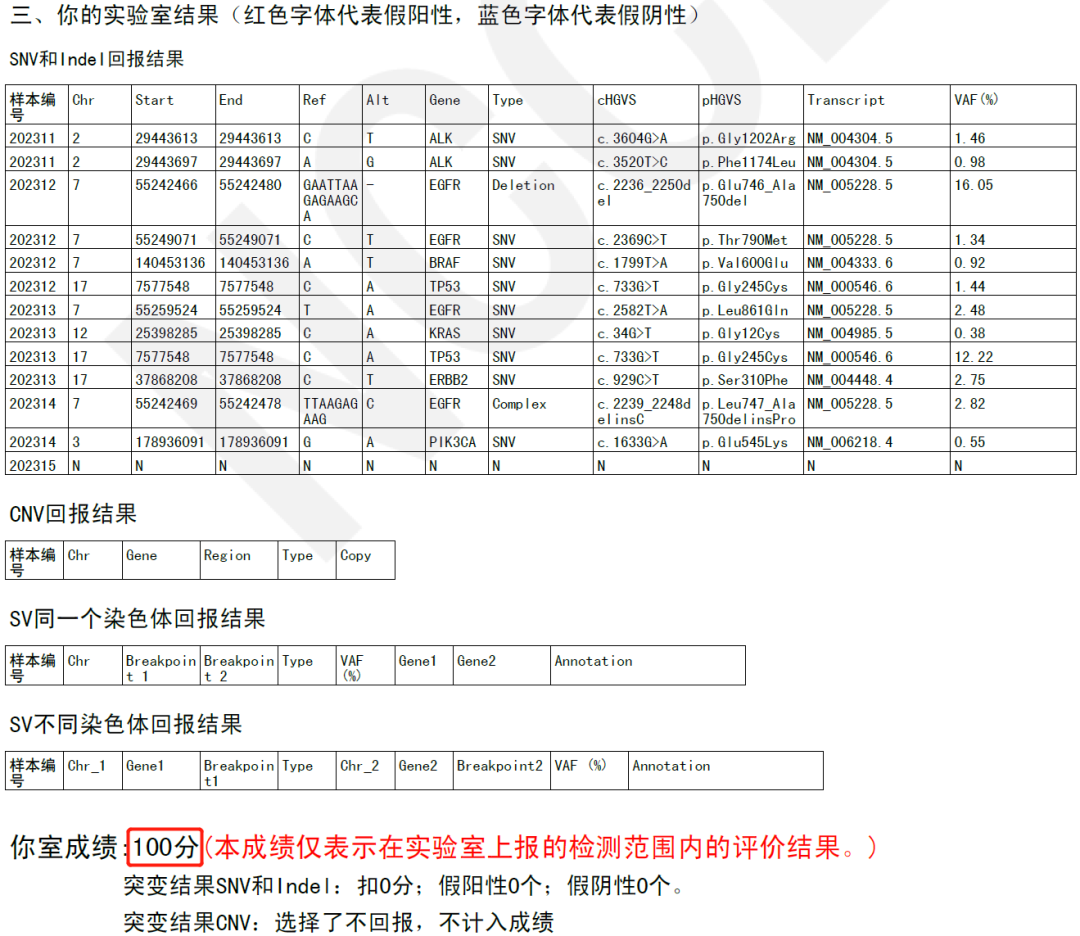Image resolution: width=1080 pixels, height=936 pixels.
Task: Click the Deletion type cell
Action: coord(523,185)
